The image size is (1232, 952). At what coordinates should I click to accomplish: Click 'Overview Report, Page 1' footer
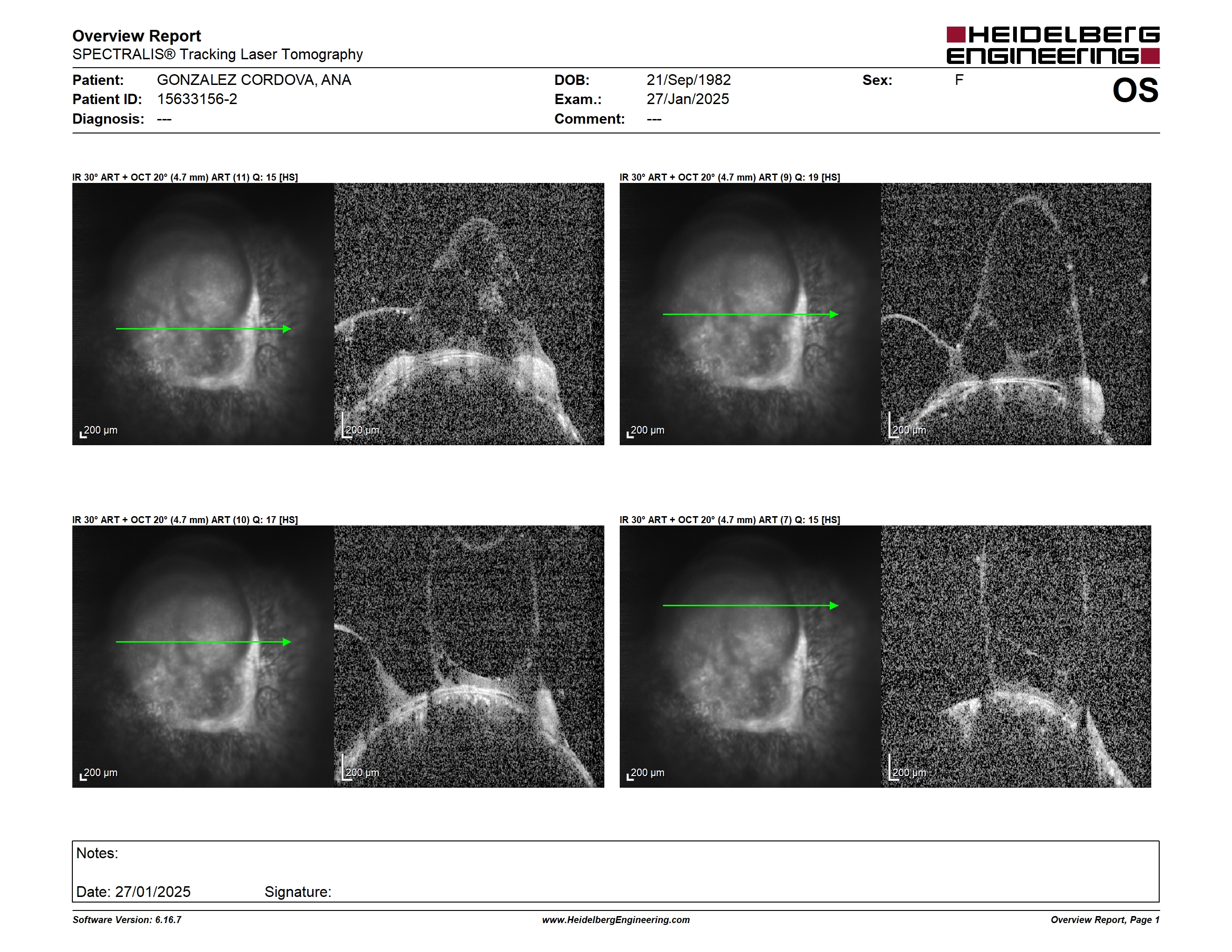(1105, 920)
